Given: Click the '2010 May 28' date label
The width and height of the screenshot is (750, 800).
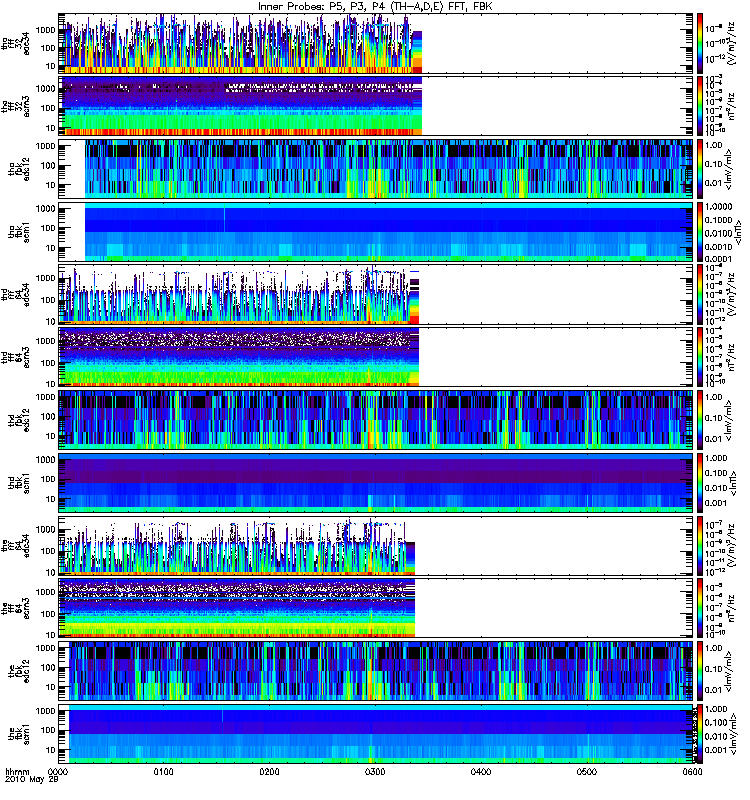Looking at the screenshot, I should (x=32, y=780).
